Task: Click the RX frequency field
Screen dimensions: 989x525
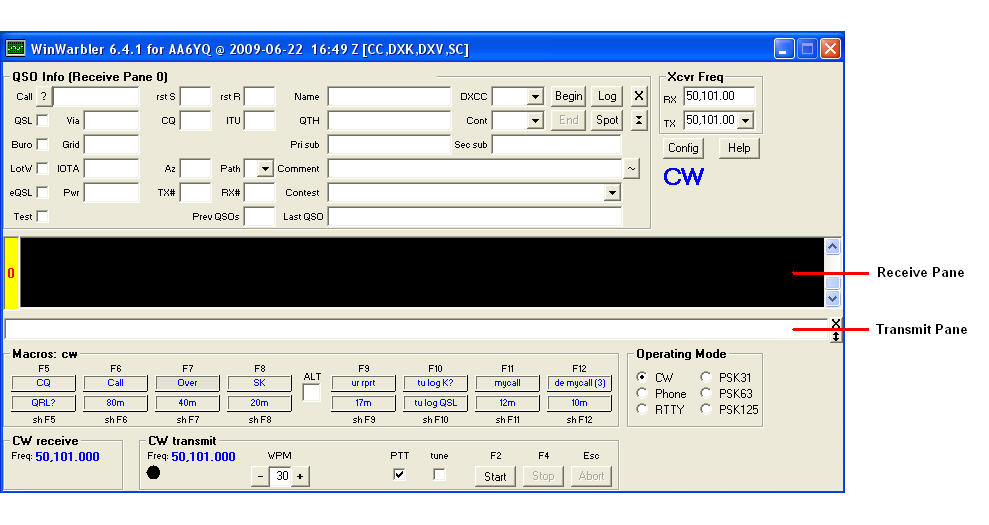Action: pos(719,96)
